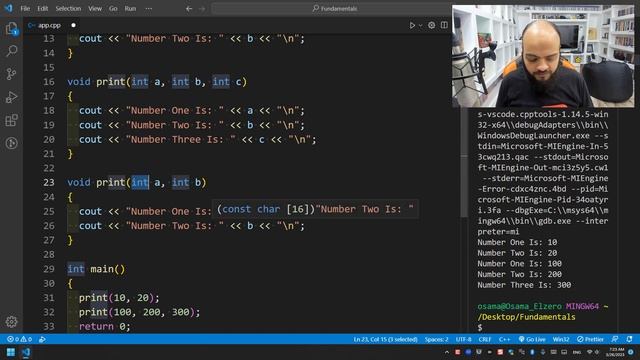Open the Search view in activity bar
This screenshot has width=640, height=360.
(11, 51)
